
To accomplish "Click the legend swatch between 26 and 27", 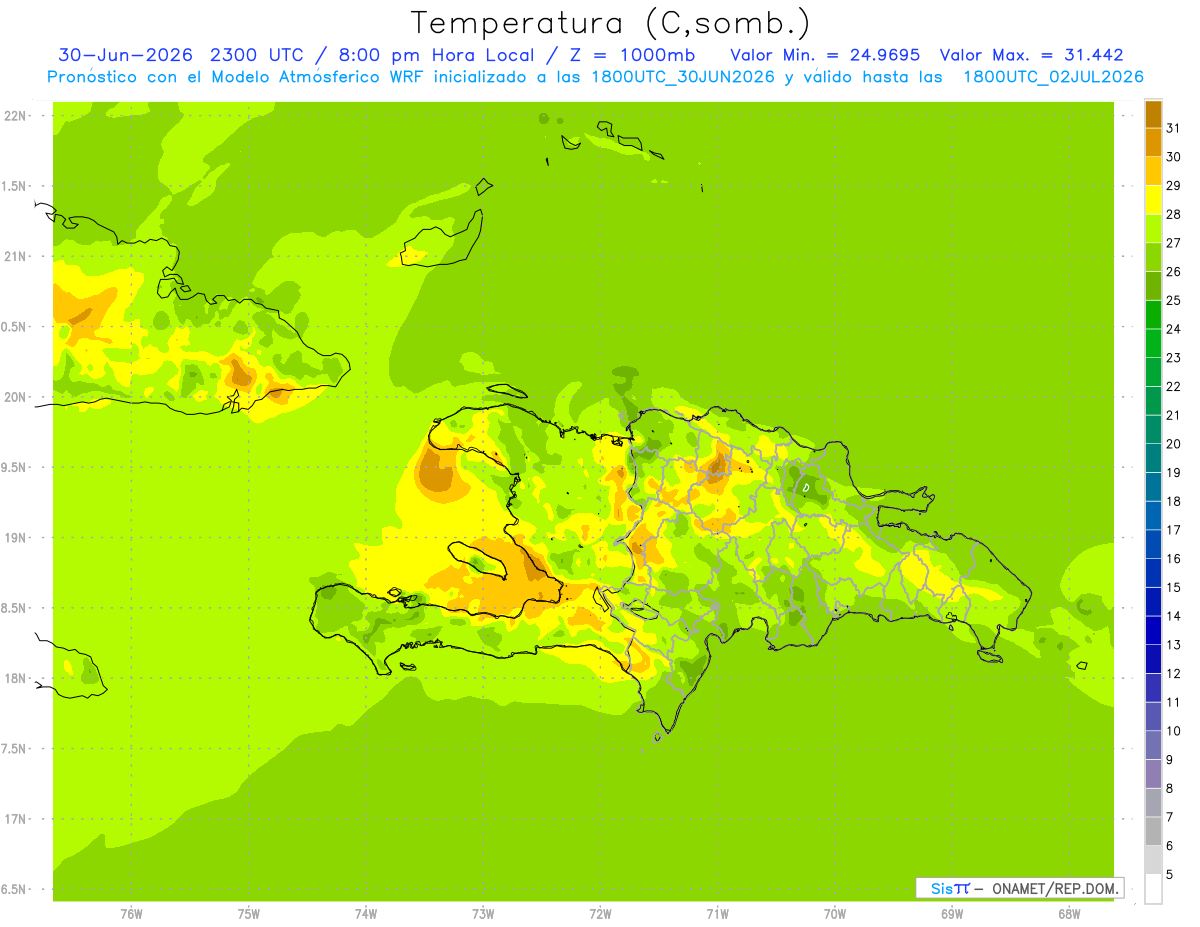I will coord(1153,258).
